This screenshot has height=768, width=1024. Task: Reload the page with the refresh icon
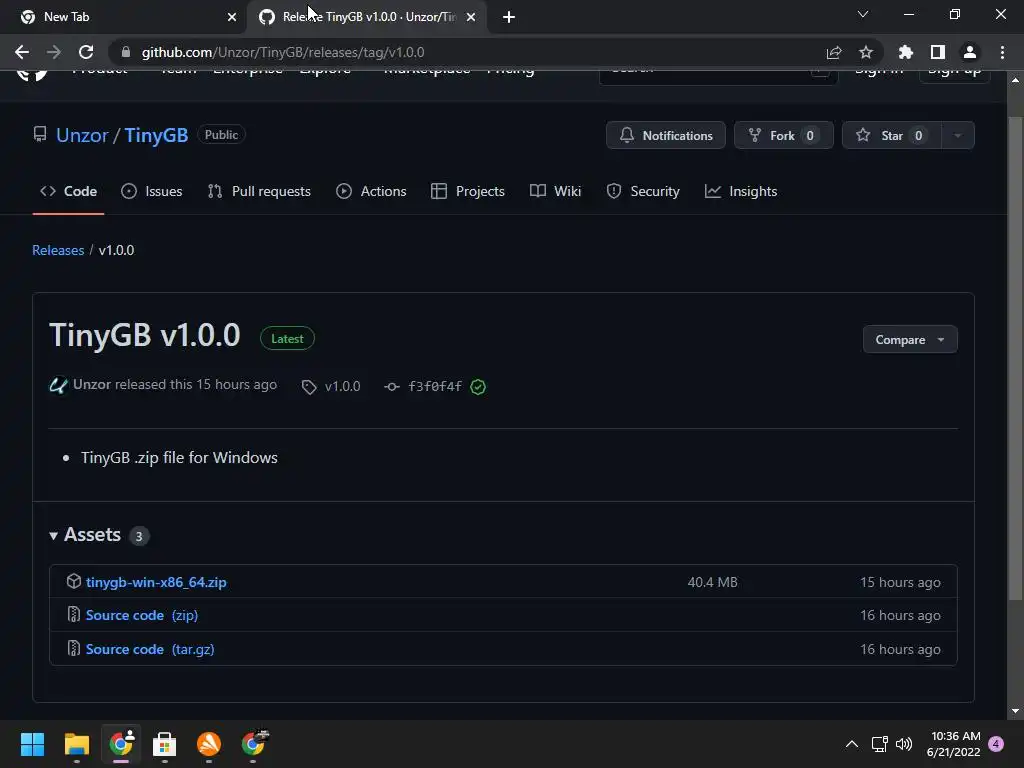(x=86, y=52)
